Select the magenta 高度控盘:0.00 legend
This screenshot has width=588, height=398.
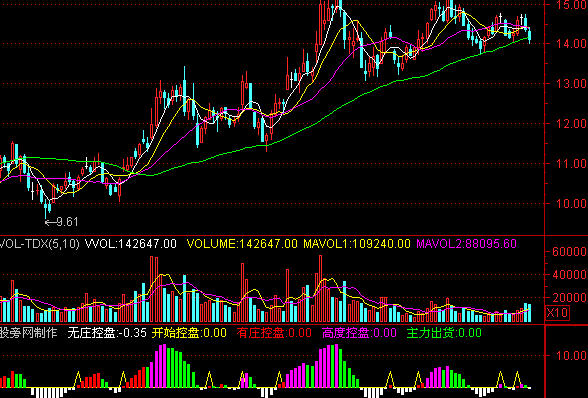[359, 333]
